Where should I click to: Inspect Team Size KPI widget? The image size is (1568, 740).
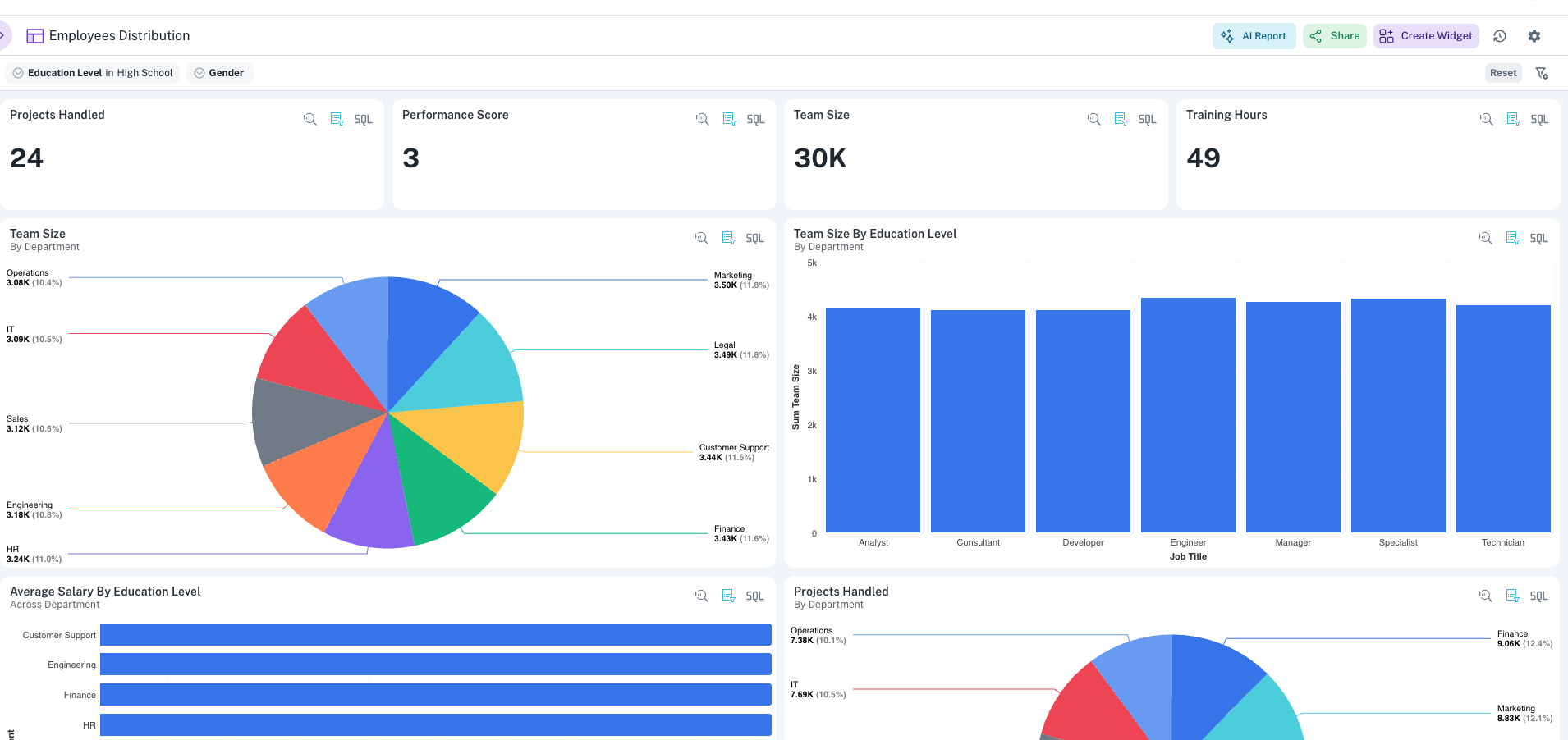(1093, 119)
